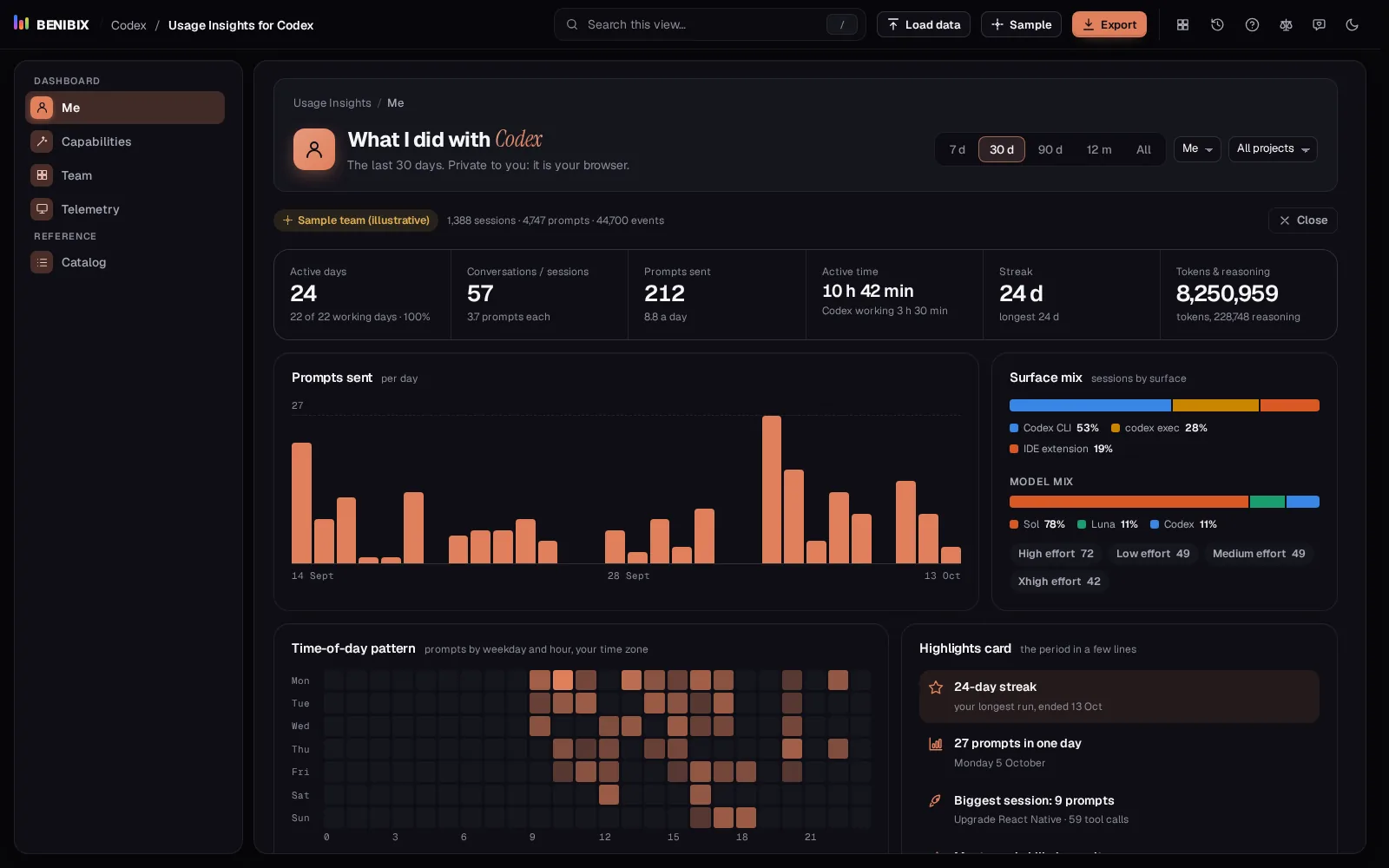The width and height of the screenshot is (1389, 868).
Task: Open the help question mark icon
Action: click(1252, 25)
